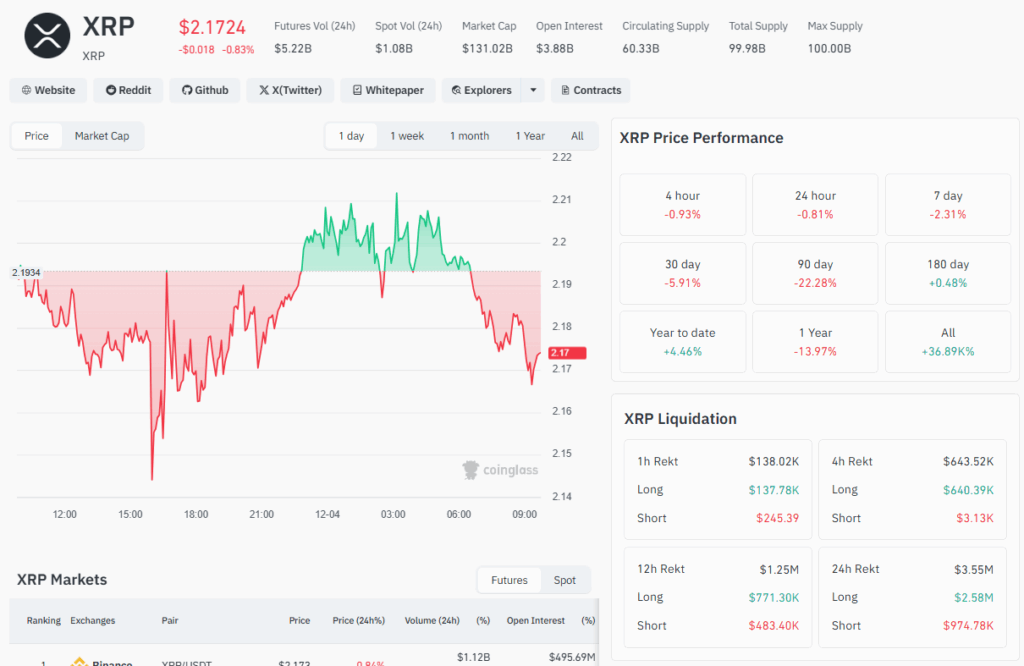Select the All chart range
The image size is (1024, 666).
click(x=577, y=136)
